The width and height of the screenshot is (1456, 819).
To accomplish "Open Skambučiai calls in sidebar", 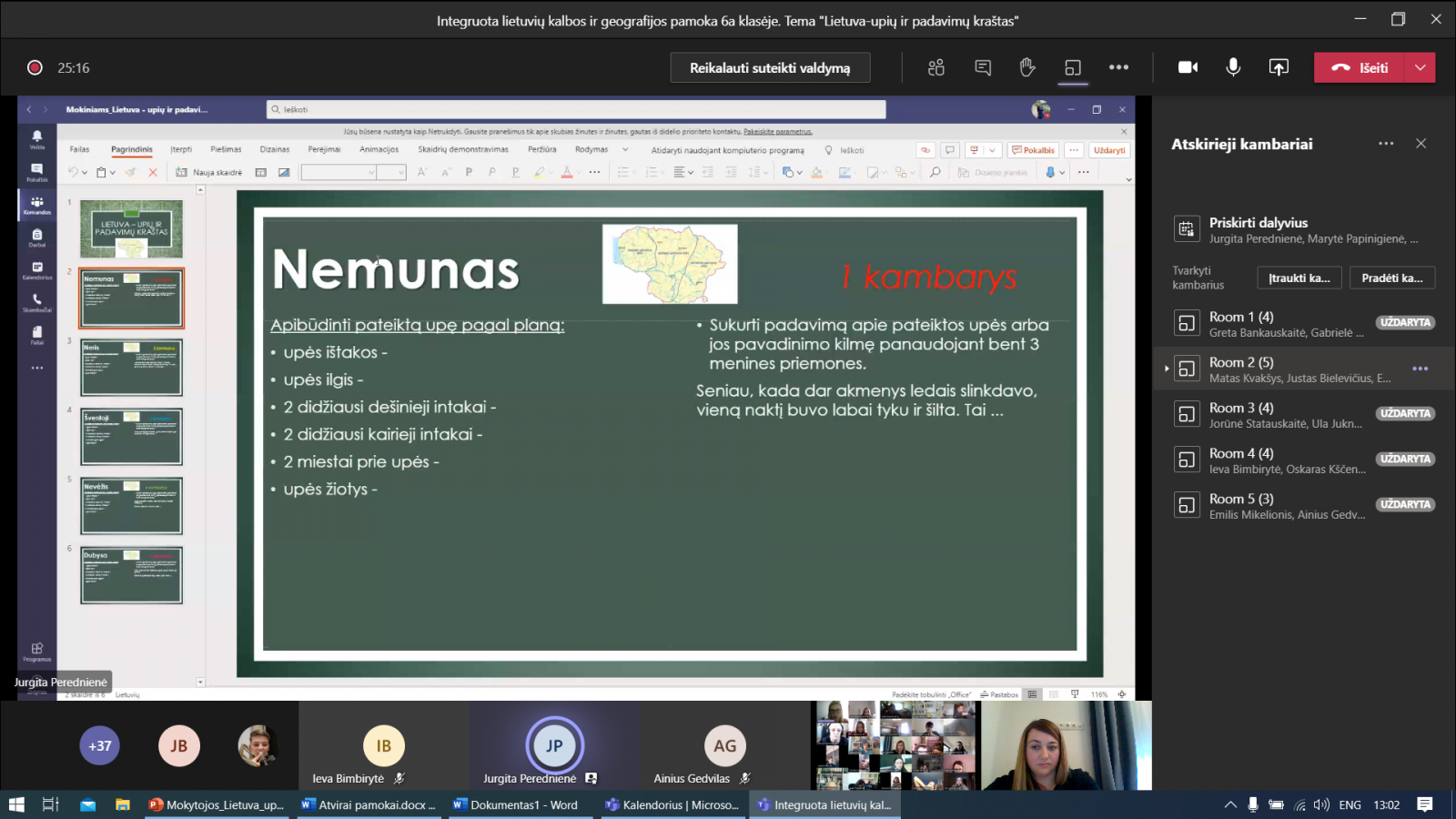I will pyautogui.click(x=37, y=303).
